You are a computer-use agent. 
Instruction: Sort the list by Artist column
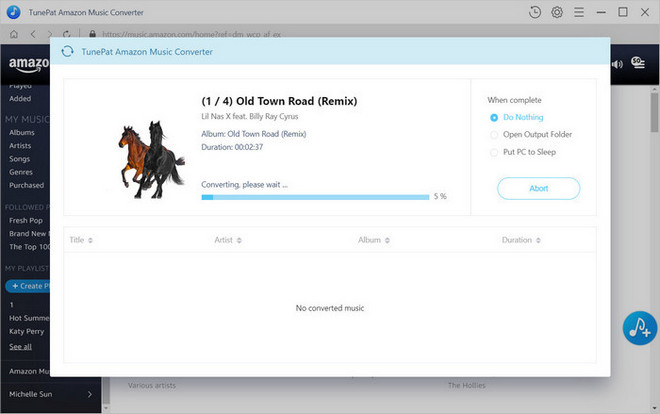[x=228, y=240]
